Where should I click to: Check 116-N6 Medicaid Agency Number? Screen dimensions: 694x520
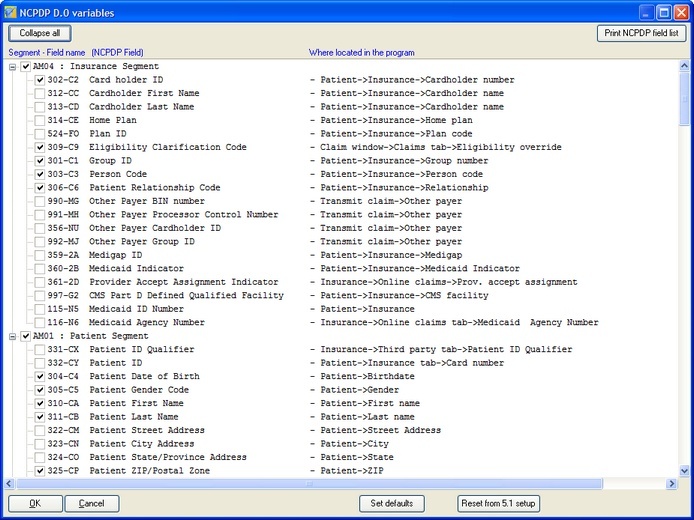pos(40,323)
